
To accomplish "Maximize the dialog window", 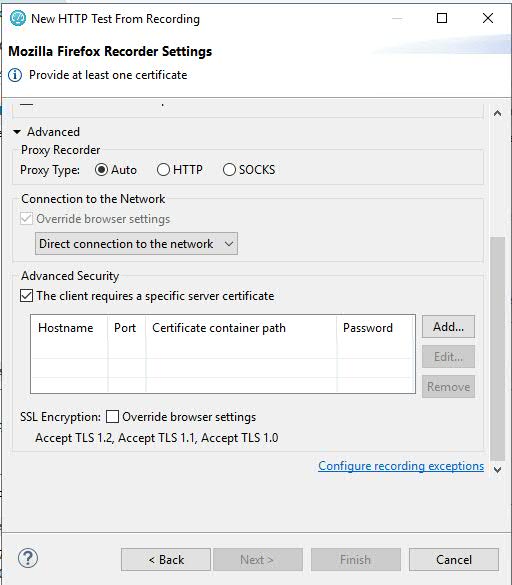I will (442, 18).
